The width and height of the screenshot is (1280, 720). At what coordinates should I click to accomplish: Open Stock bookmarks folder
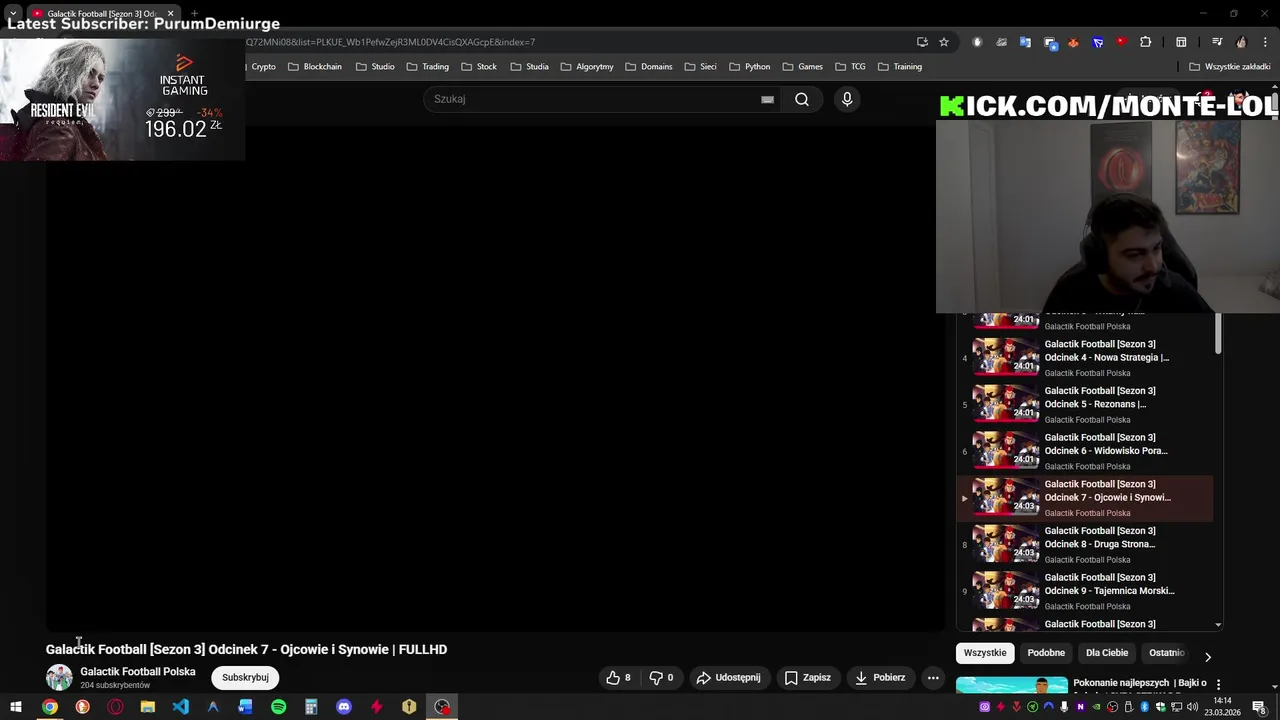[479, 67]
